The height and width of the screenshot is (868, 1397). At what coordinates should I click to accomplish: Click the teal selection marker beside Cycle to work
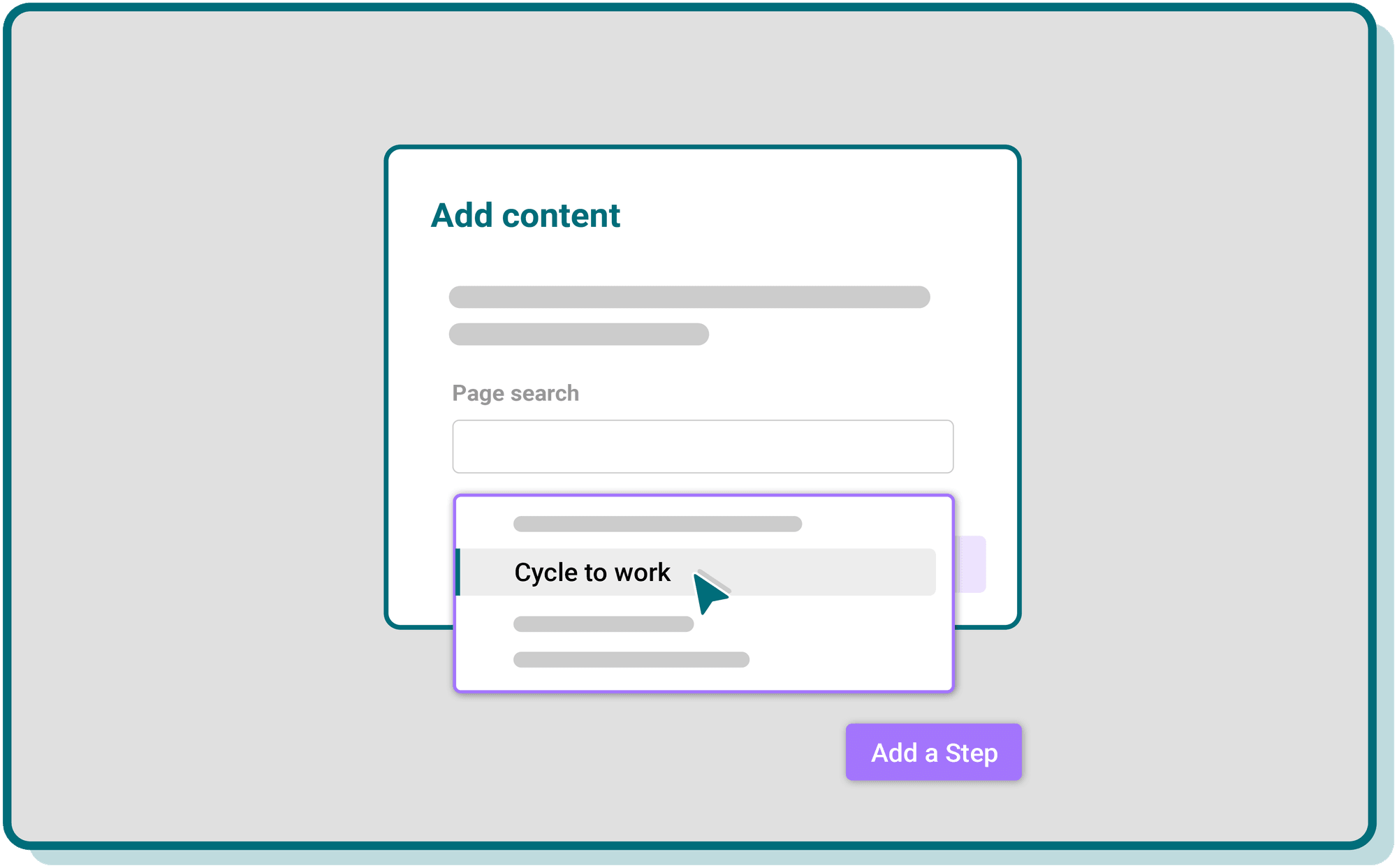[458, 572]
